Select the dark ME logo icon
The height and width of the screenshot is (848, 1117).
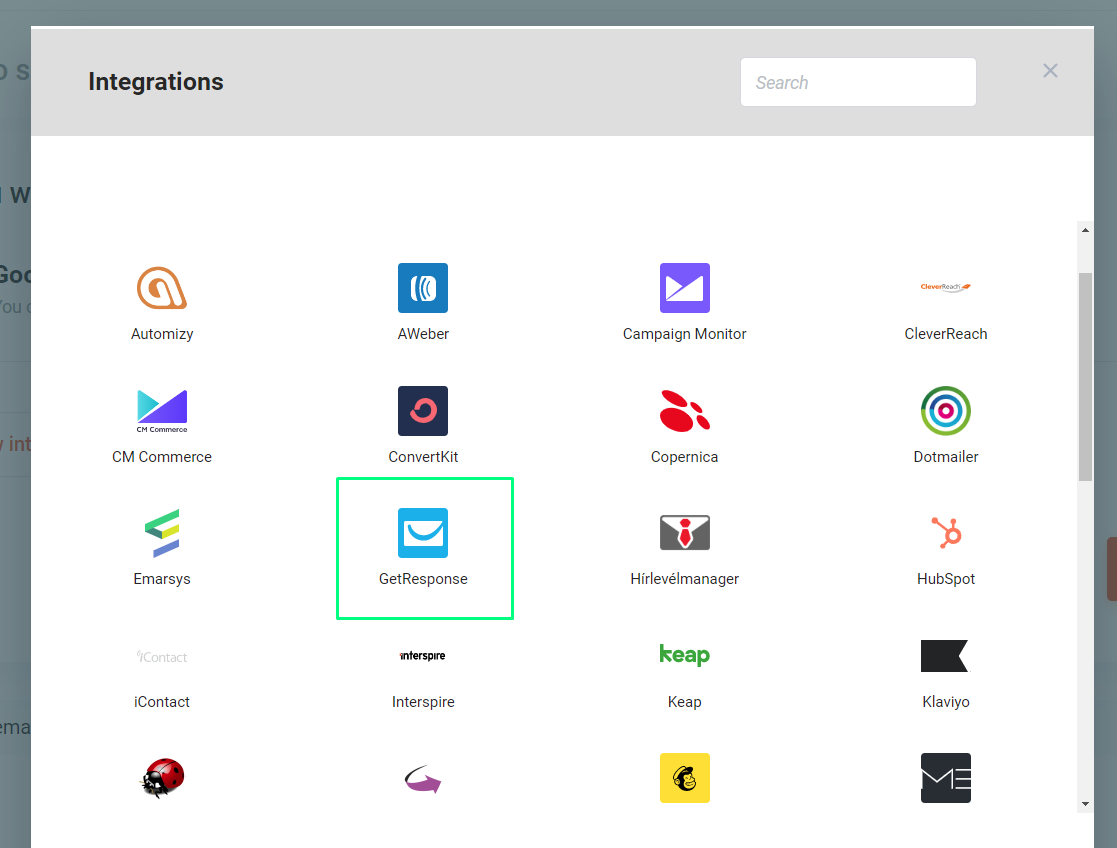(945, 778)
